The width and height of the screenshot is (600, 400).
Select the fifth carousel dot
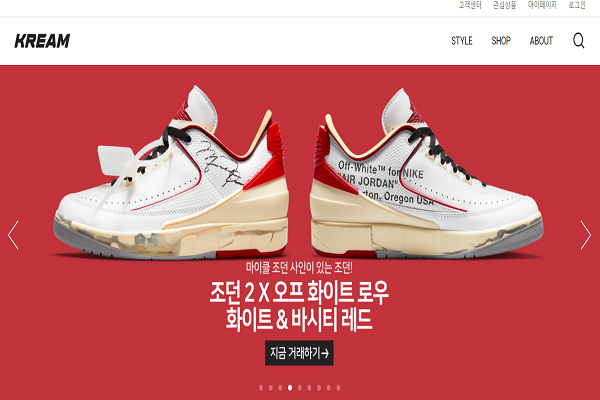click(x=300, y=388)
